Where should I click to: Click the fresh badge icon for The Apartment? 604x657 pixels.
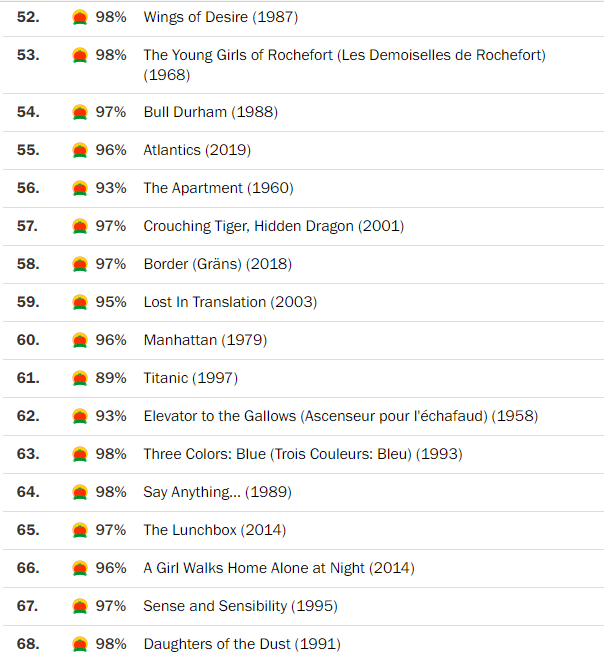coord(80,189)
